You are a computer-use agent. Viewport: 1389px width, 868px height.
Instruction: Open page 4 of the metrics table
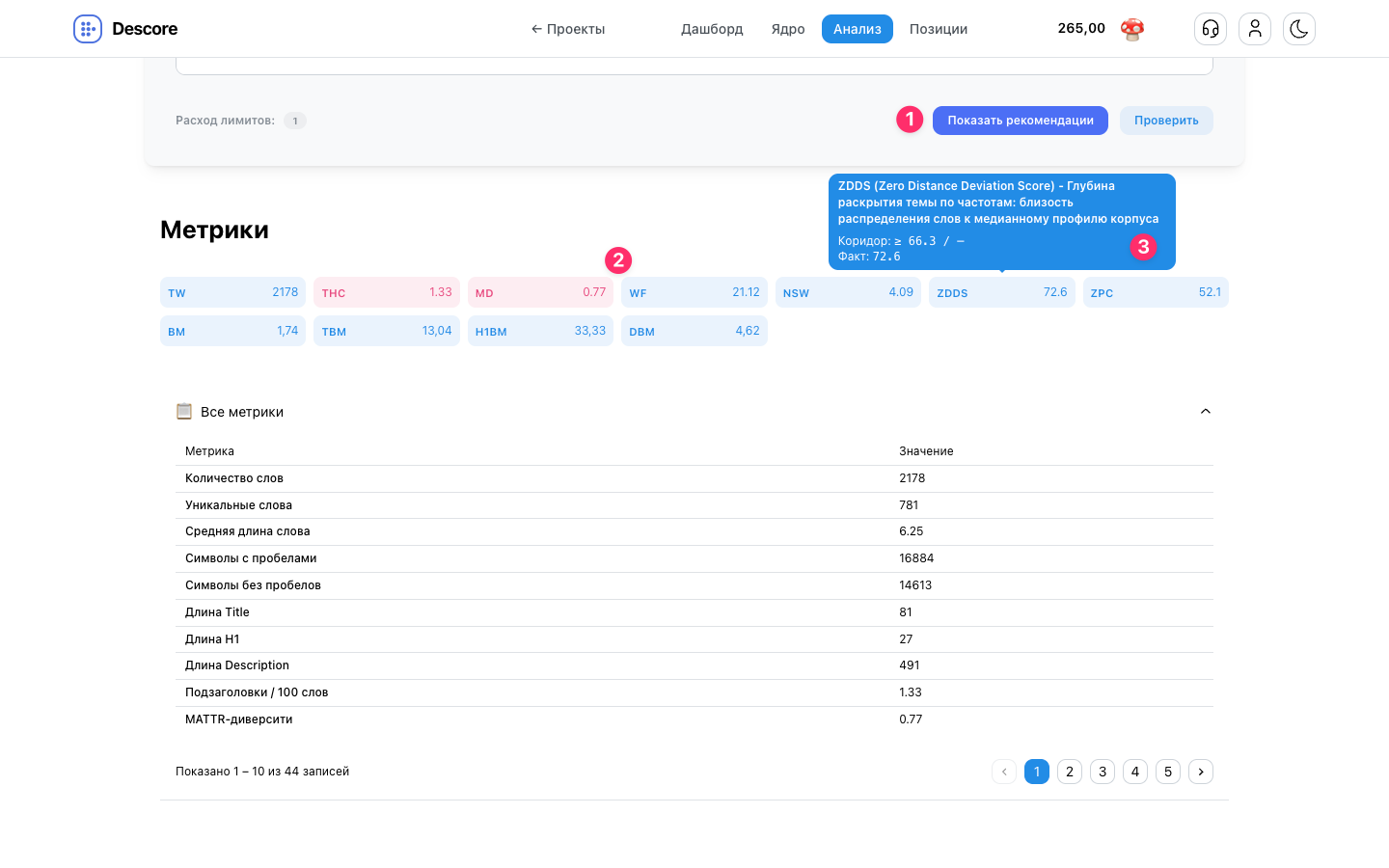[x=1135, y=772]
